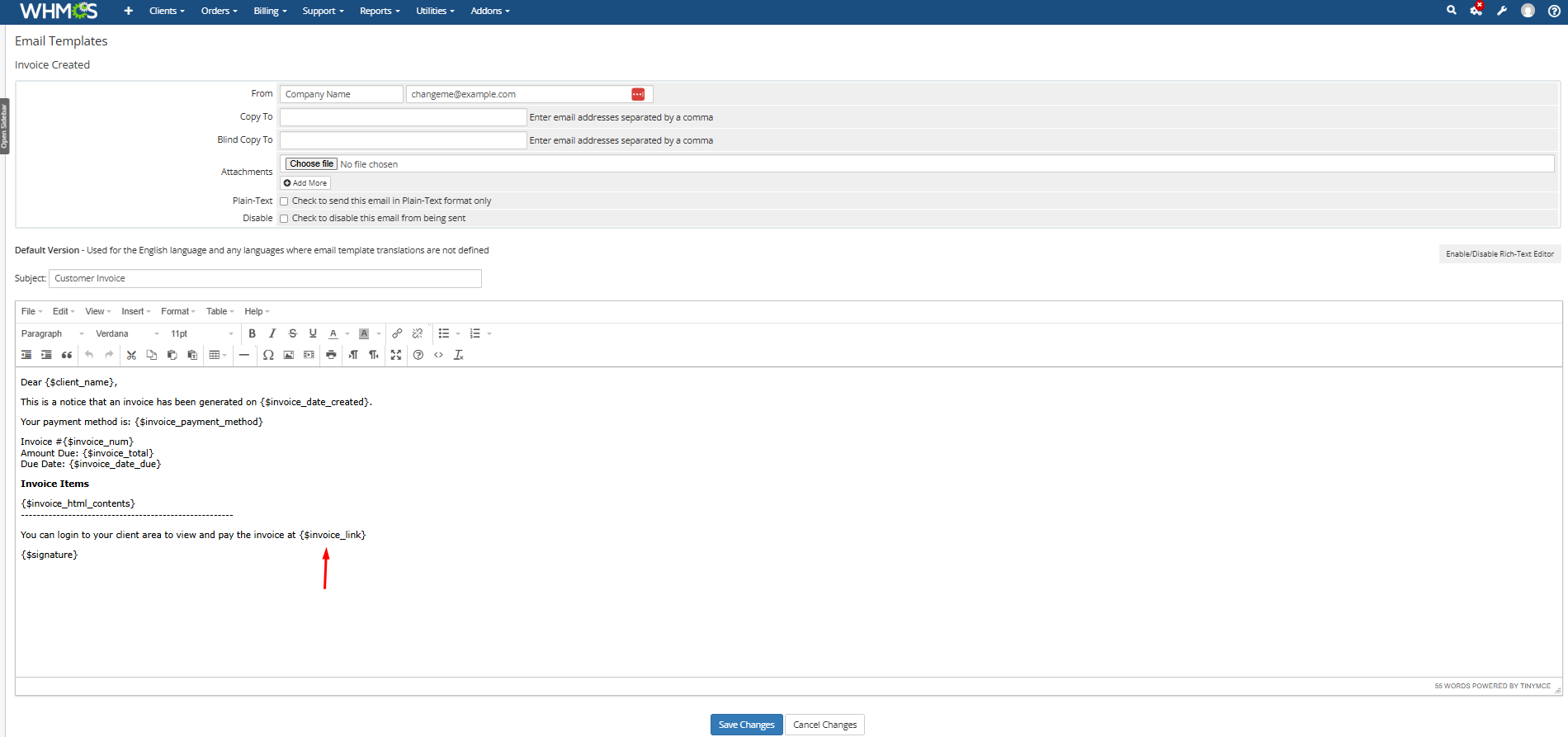Click into the Subject input field
1568x737 pixels.
click(x=265, y=278)
